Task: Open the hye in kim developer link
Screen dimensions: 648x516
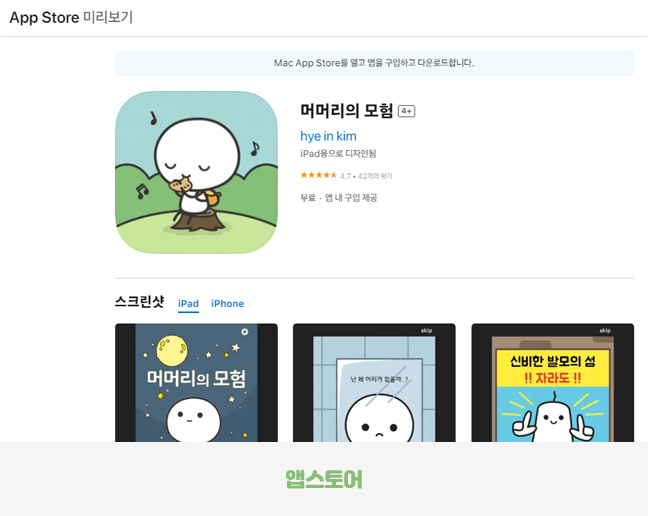Action: coord(328,136)
